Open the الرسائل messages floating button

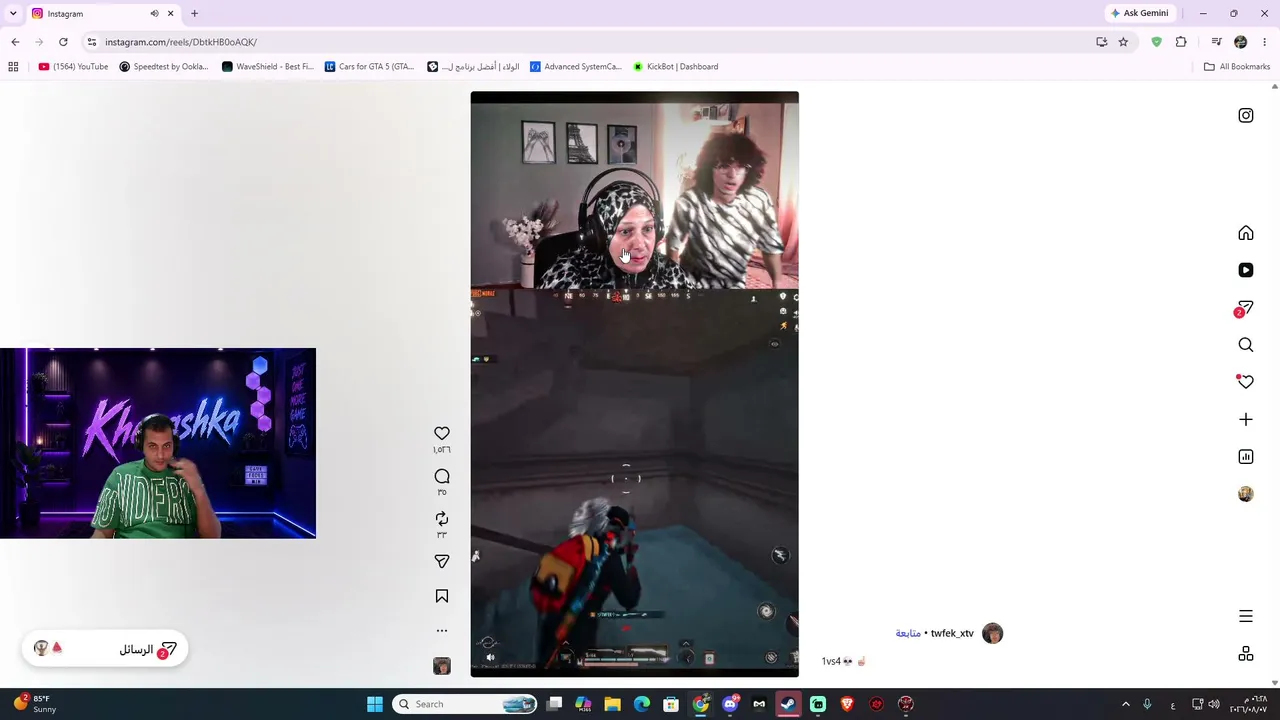click(105, 649)
